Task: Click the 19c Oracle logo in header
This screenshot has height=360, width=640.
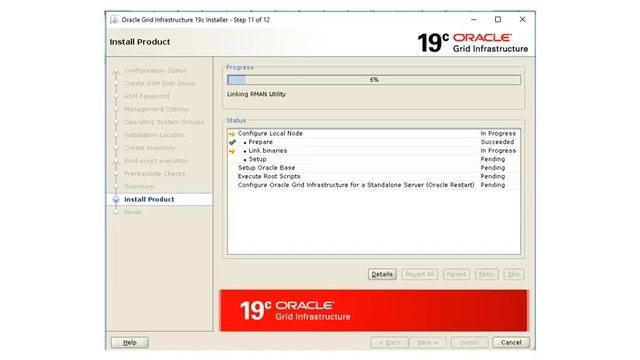Action: tap(473, 43)
